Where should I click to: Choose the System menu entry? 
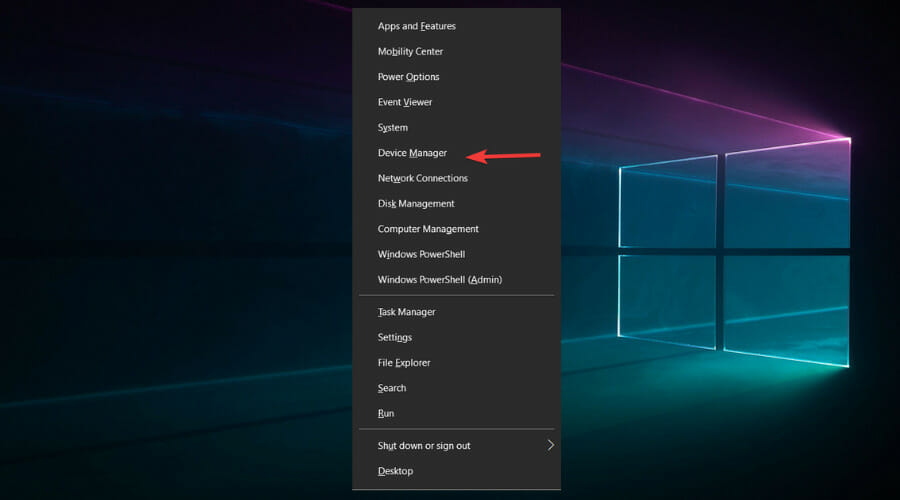456,127
